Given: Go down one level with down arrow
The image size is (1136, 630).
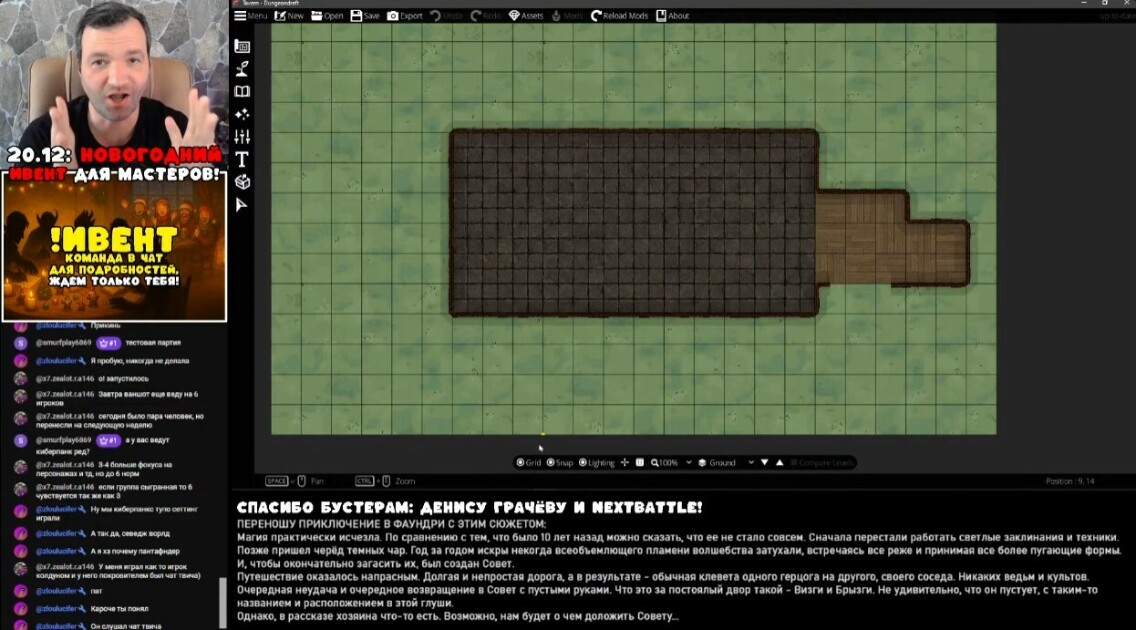Looking at the screenshot, I should point(764,463).
